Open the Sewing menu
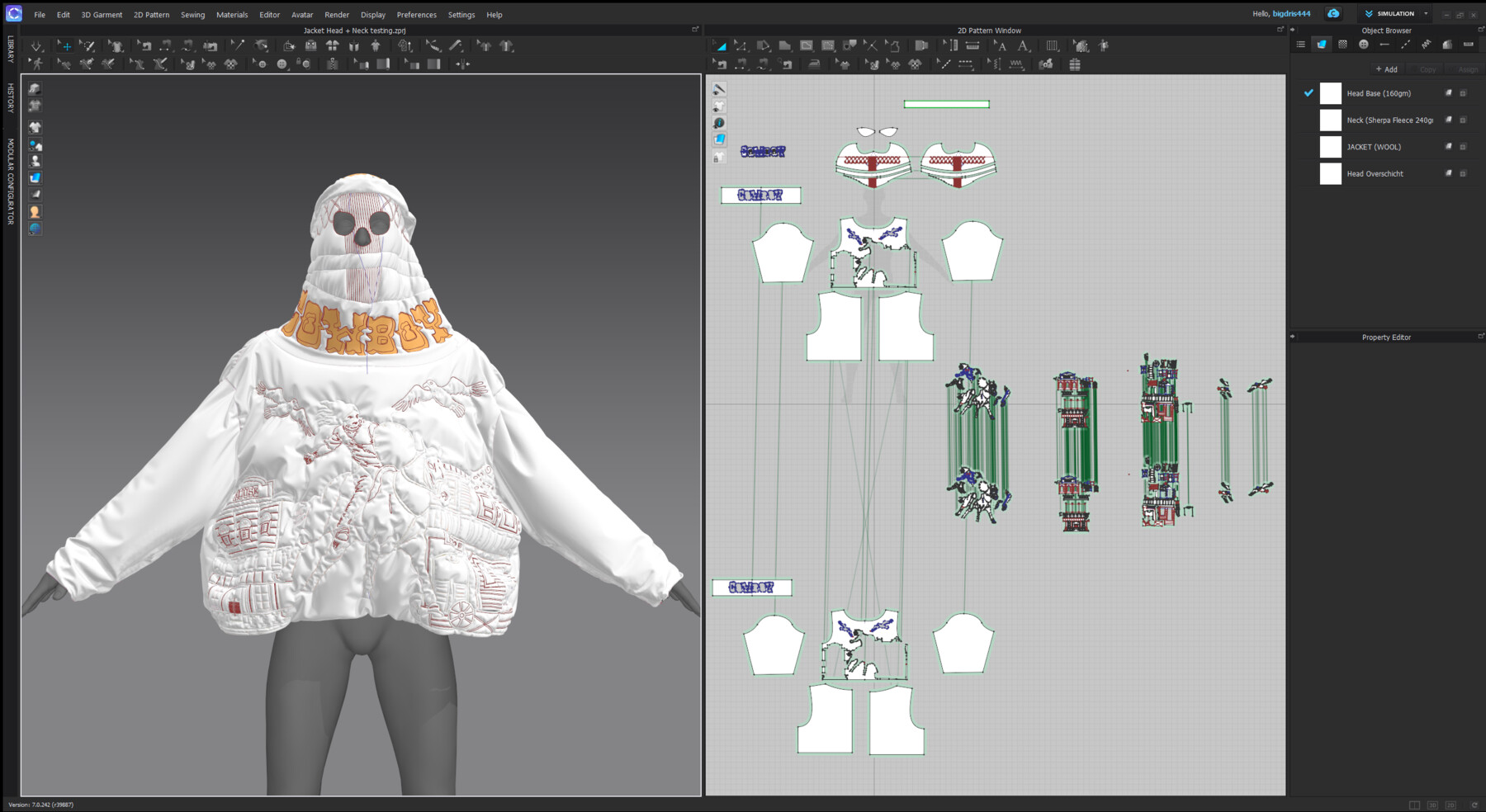This screenshot has height=812, width=1486. click(x=192, y=14)
